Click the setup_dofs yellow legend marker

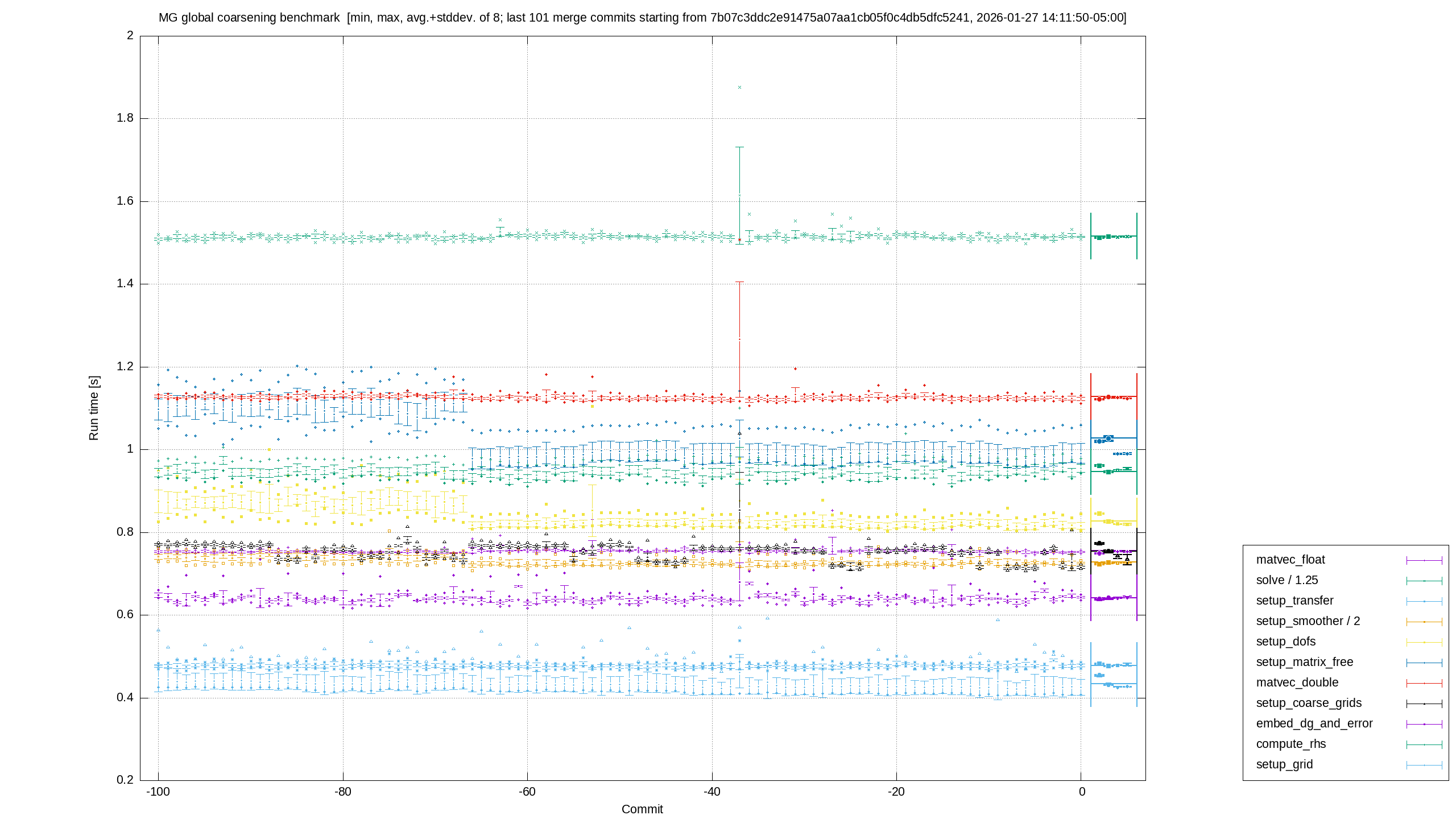(1424, 642)
